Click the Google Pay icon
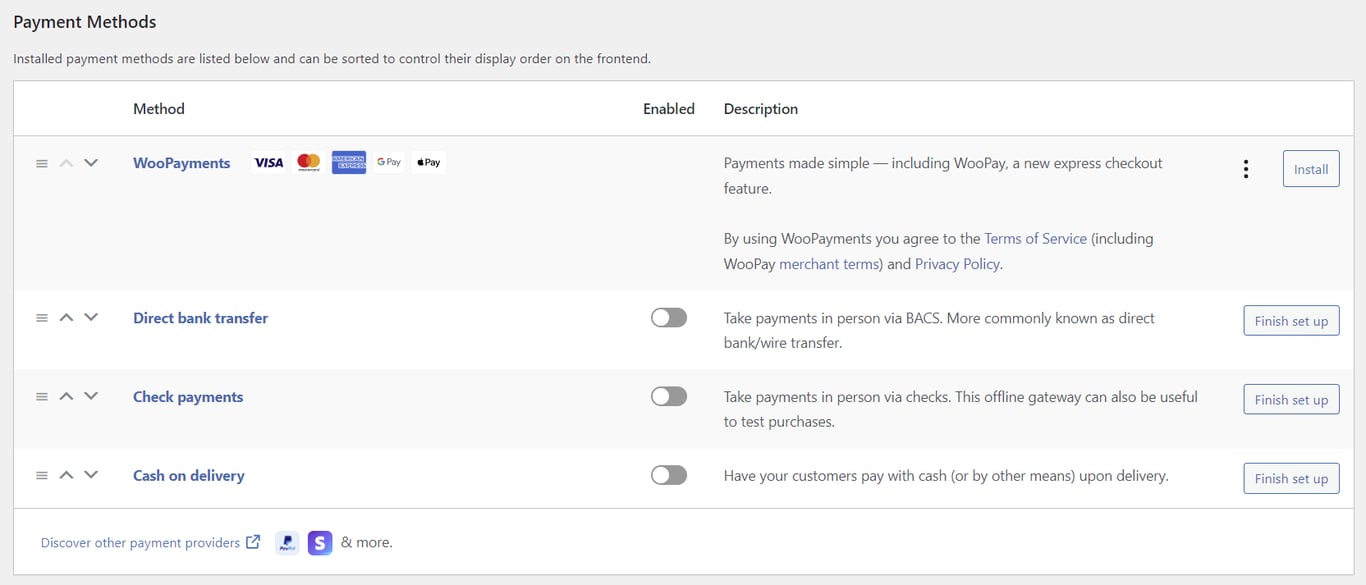1366x585 pixels. (388, 161)
